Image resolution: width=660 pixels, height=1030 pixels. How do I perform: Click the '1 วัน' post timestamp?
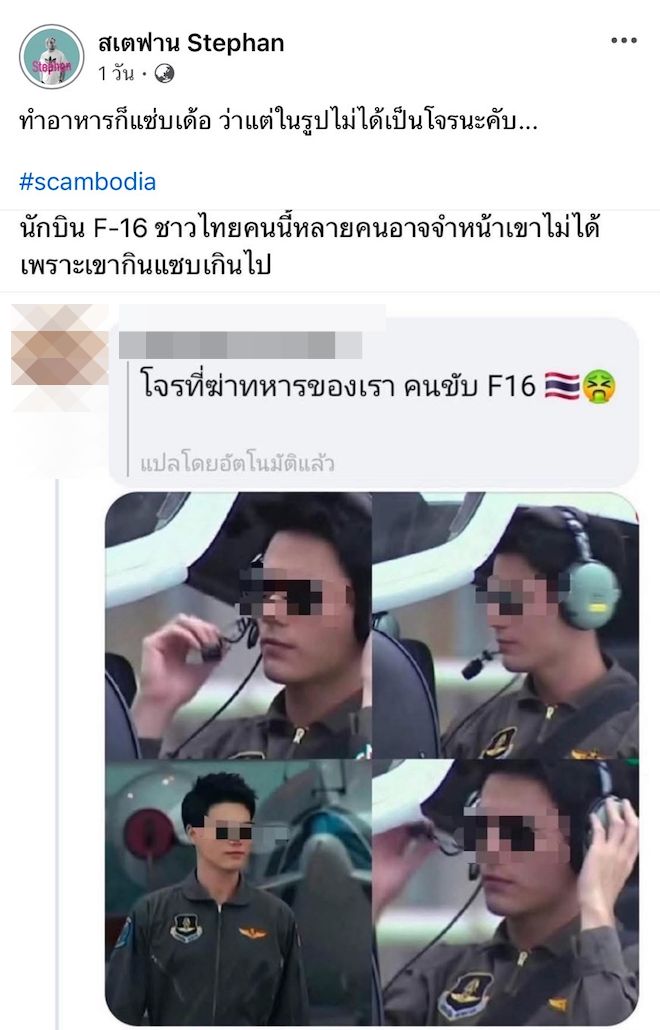[116, 74]
